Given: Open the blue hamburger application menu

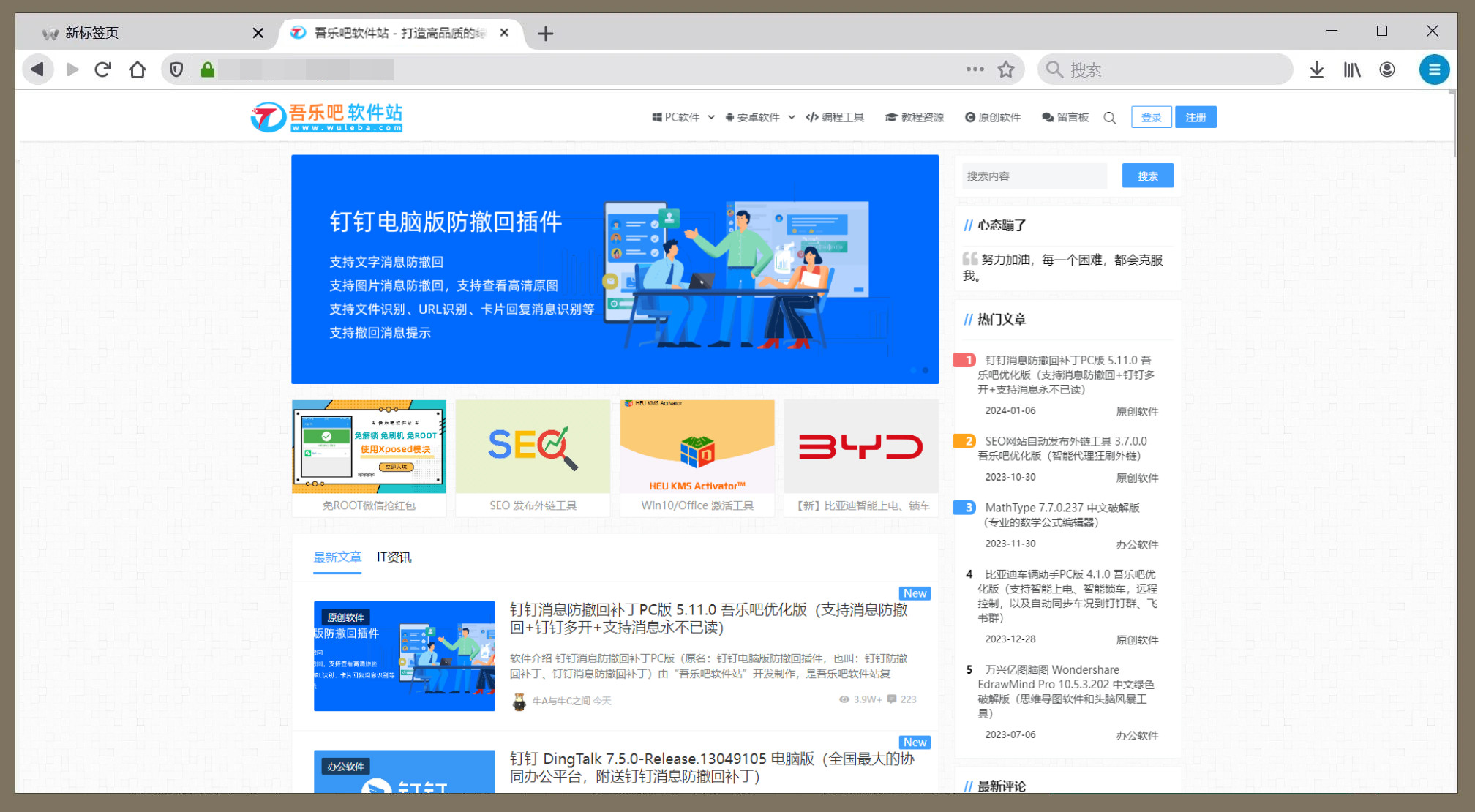Looking at the screenshot, I should click(1434, 69).
